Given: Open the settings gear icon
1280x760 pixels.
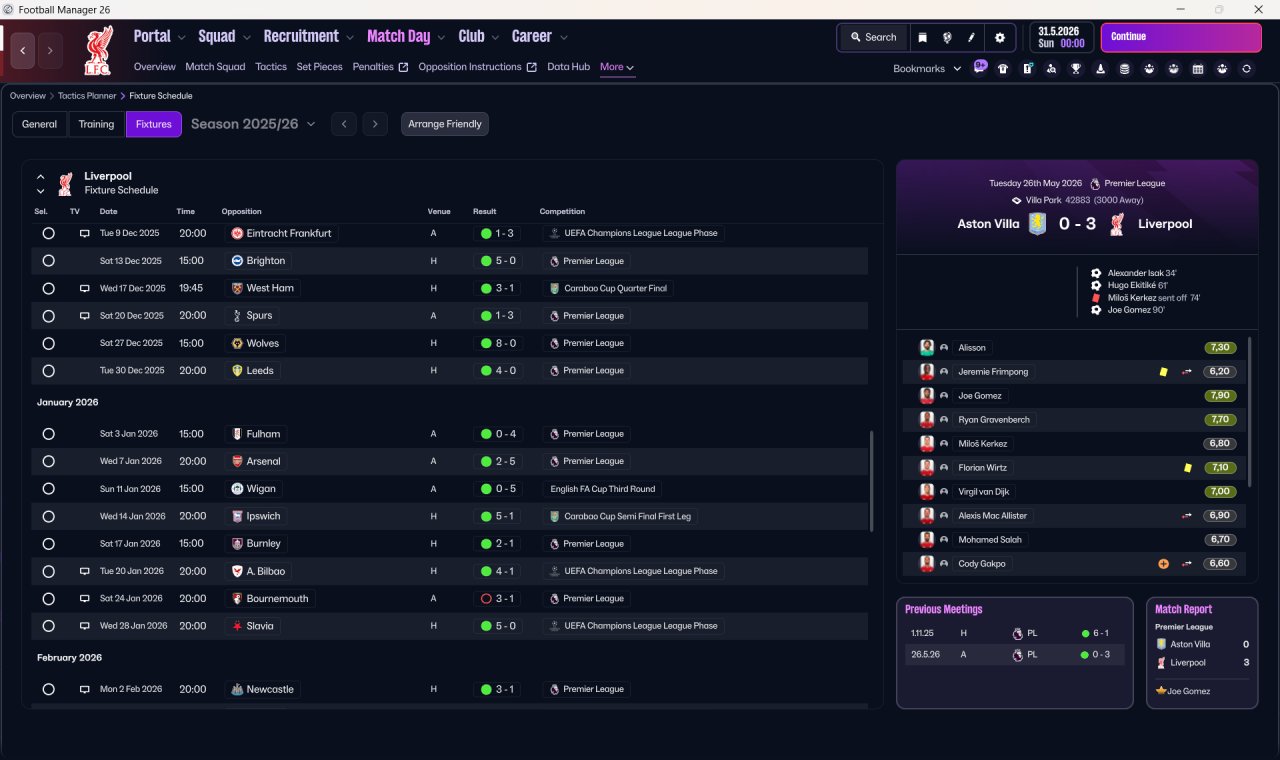Looking at the screenshot, I should point(1000,37).
